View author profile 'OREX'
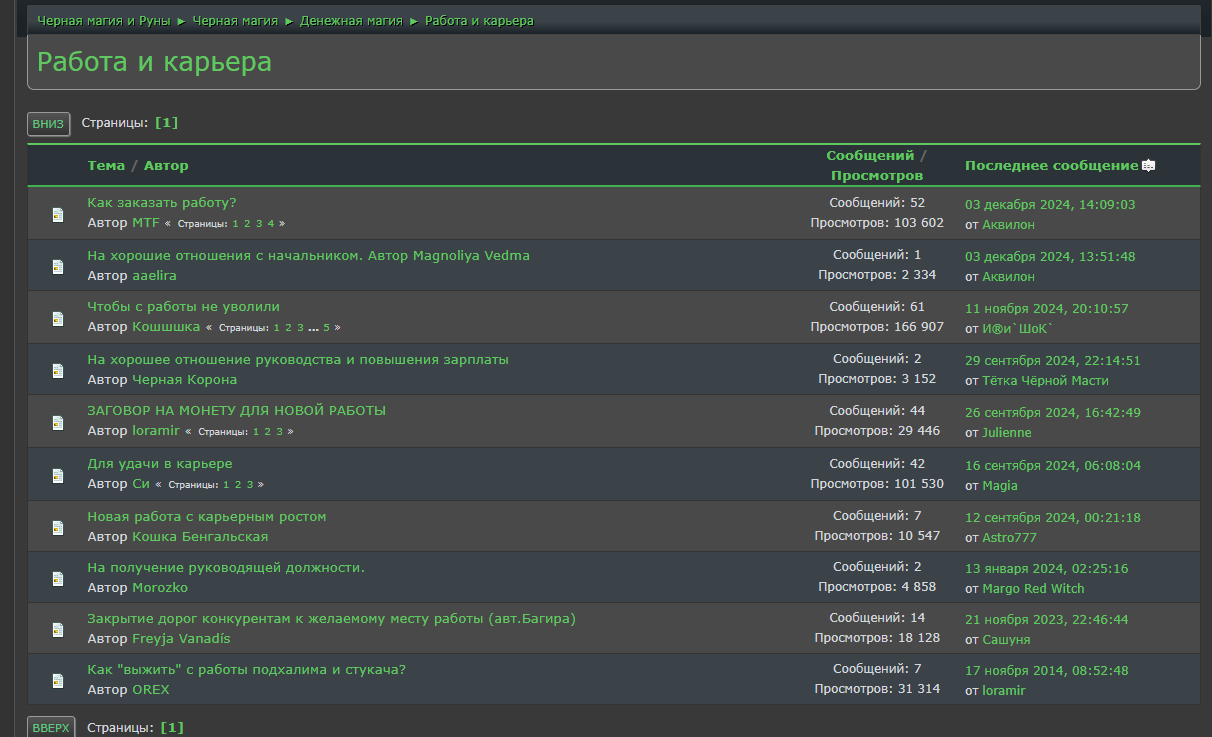Screen dimensions: 1212x737 (x=151, y=690)
